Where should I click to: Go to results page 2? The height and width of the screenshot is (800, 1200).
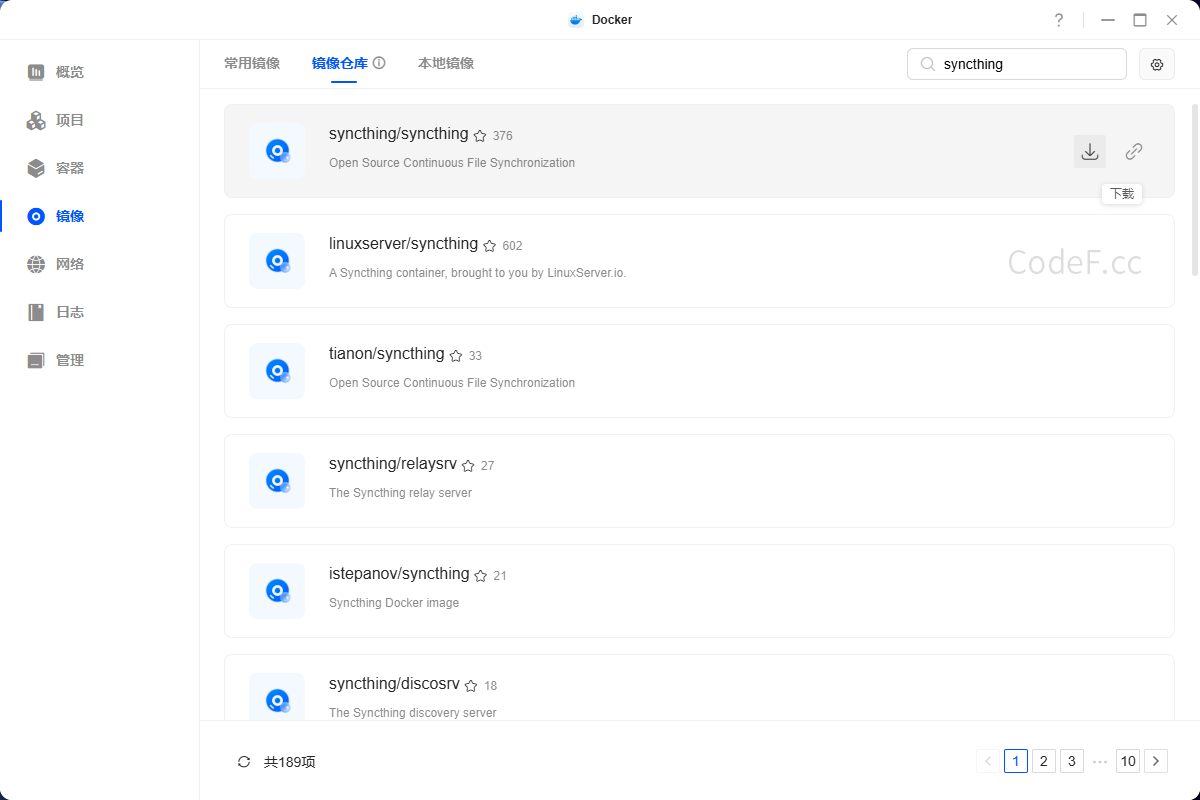(1044, 761)
